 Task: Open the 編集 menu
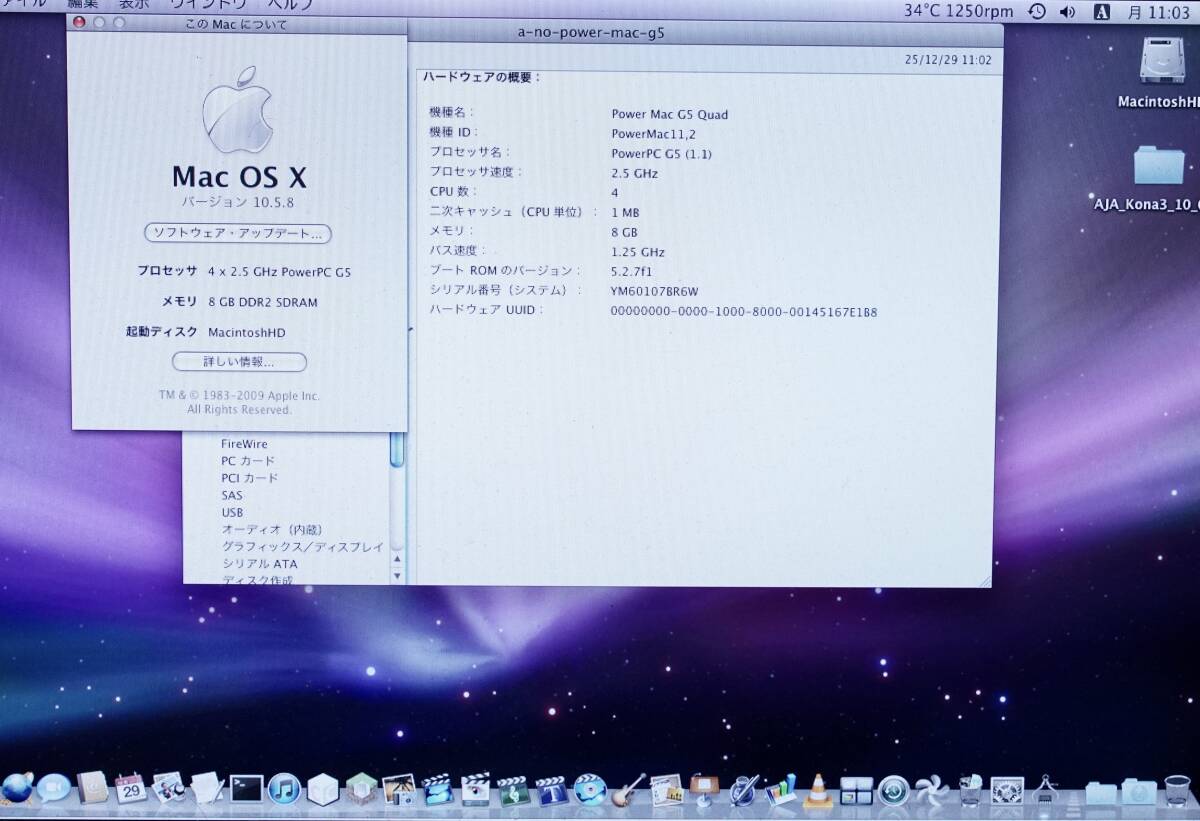83,5
